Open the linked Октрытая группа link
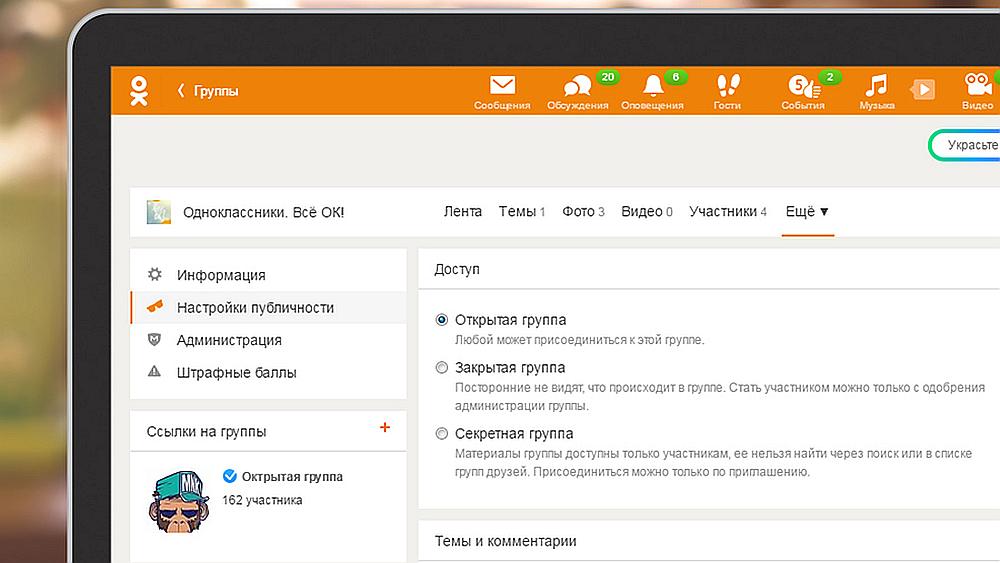The height and width of the screenshot is (563, 1000). [292, 476]
